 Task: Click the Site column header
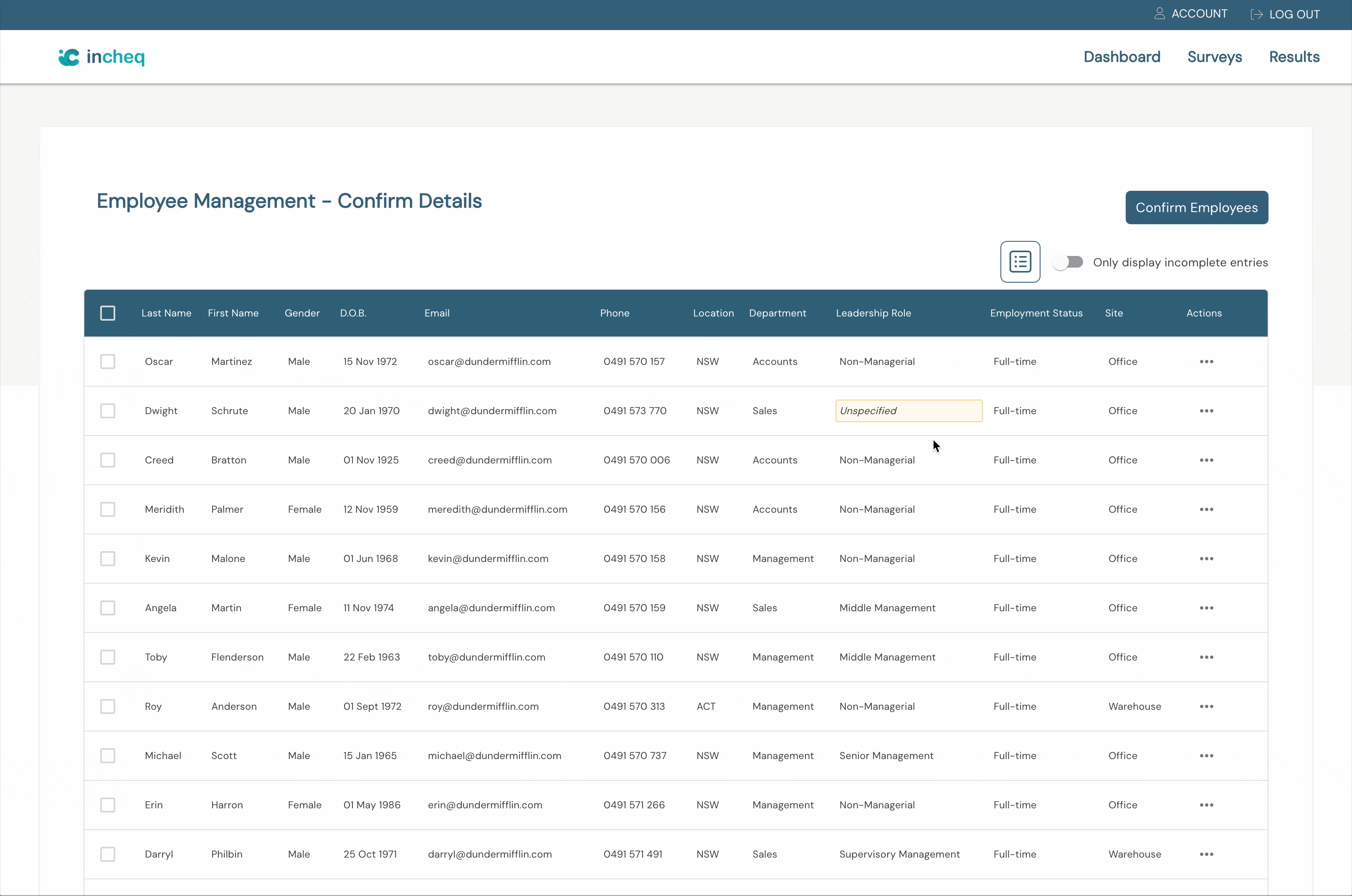(x=1114, y=313)
